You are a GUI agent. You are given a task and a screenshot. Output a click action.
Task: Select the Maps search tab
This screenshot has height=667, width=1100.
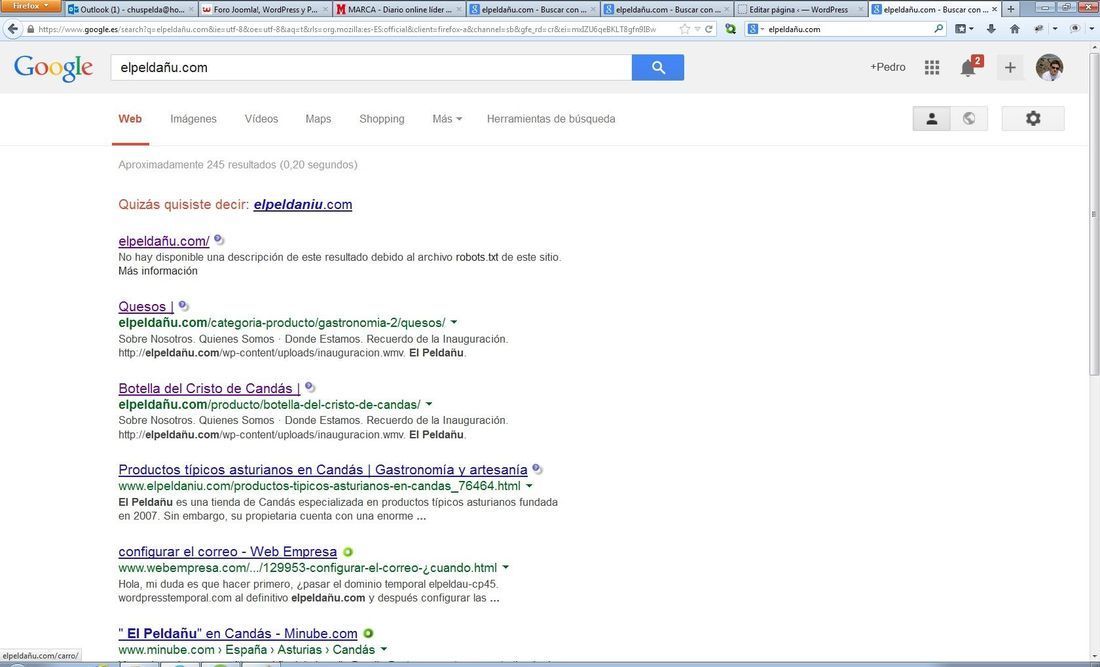(318, 119)
